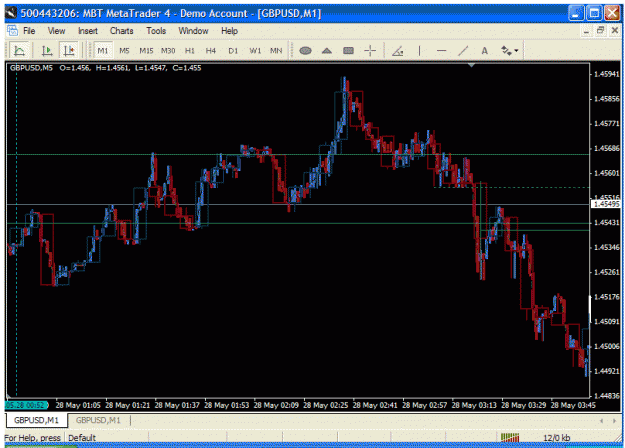The height and width of the screenshot is (448, 625).
Task: Click the MetaTrader app icon in title bar
Action: (x=12, y=13)
